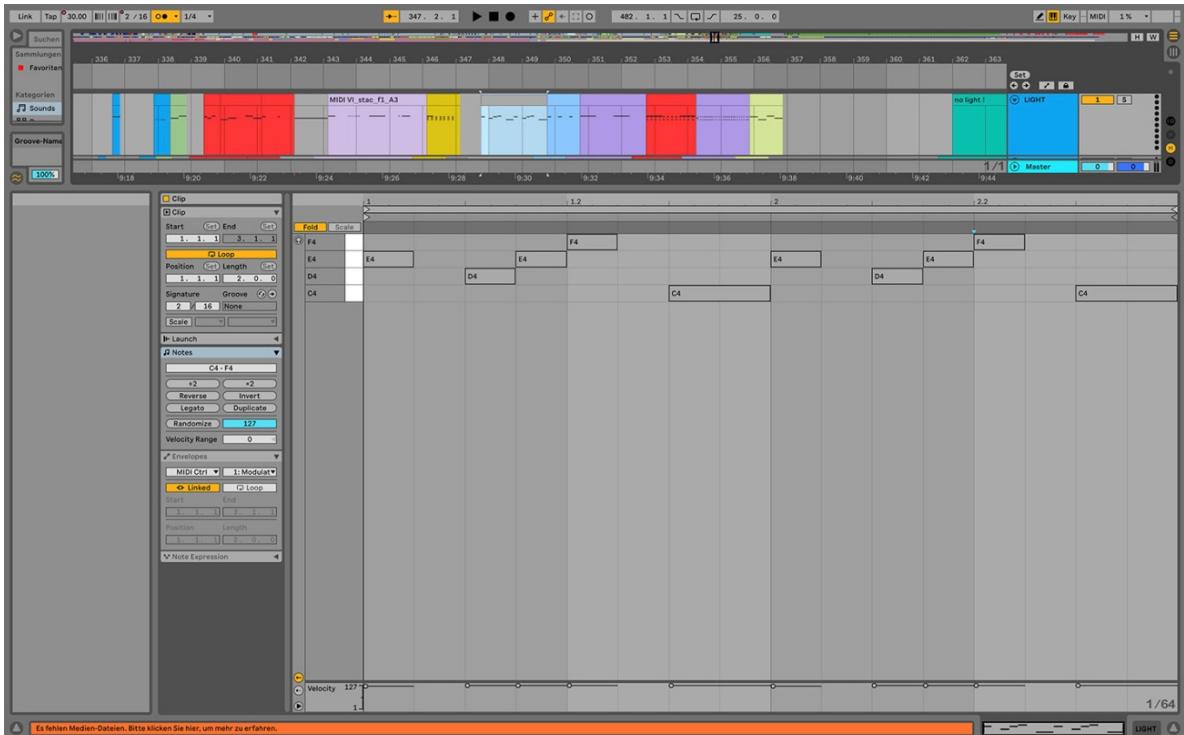Enable Key Map Mode
The image size is (1184, 735).
(1069, 16)
